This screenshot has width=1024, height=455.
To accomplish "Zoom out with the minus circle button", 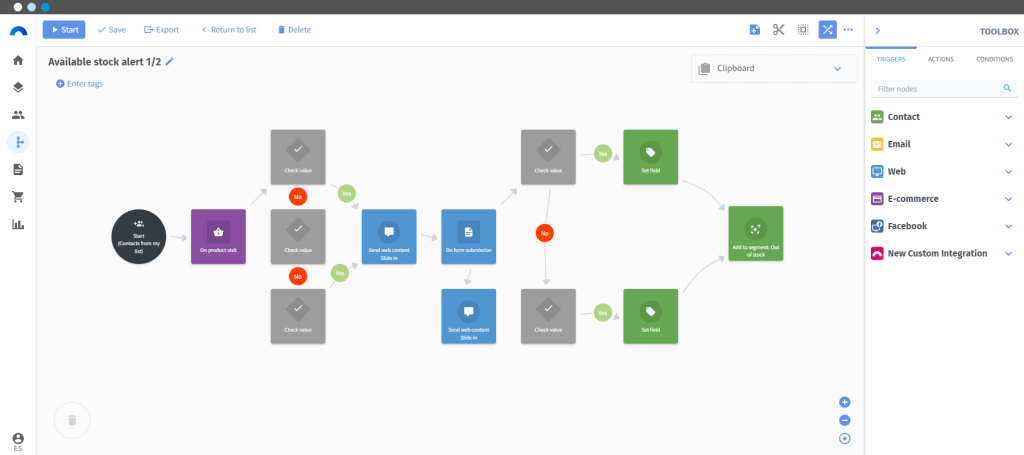I will pyautogui.click(x=844, y=420).
